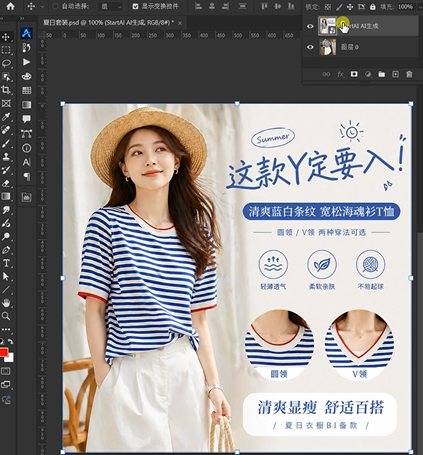Viewport: 423px width, 455px height.
Task: Click the Home icon in options bar
Action: [10, 6]
